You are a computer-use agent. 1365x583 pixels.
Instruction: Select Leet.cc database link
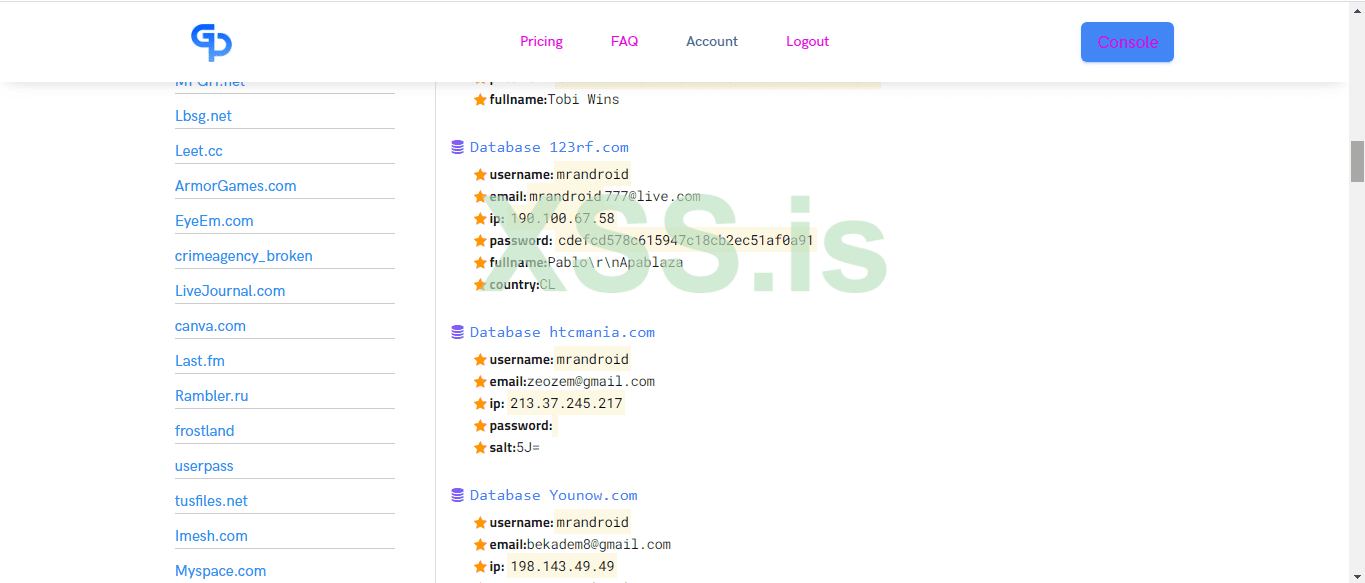[199, 151]
